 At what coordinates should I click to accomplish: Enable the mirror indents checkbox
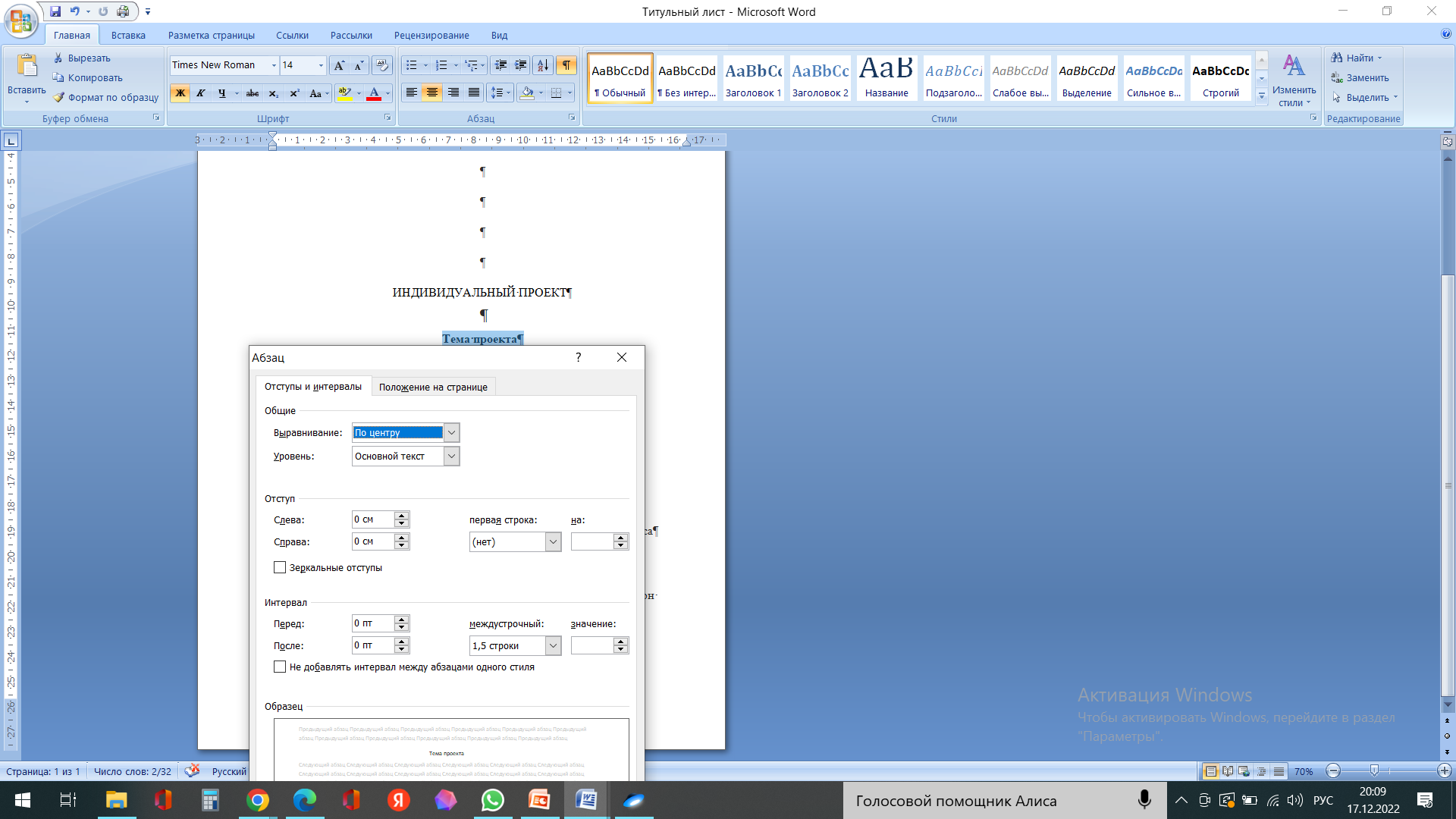tap(280, 567)
